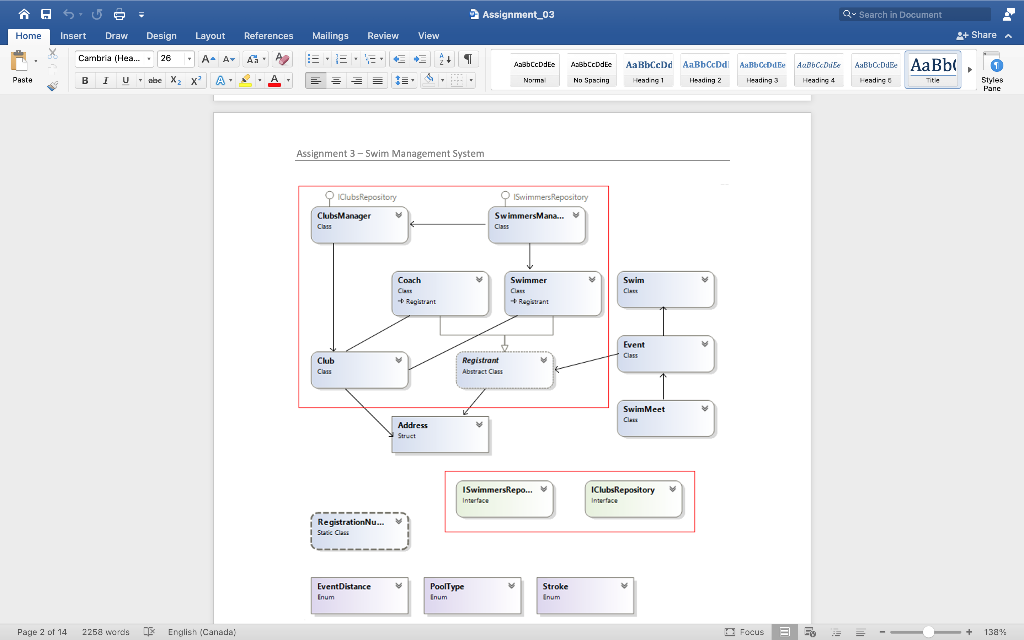The width and height of the screenshot is (1024, 640).
Task: Open the font size dropdown
Action: coord(189,59)
